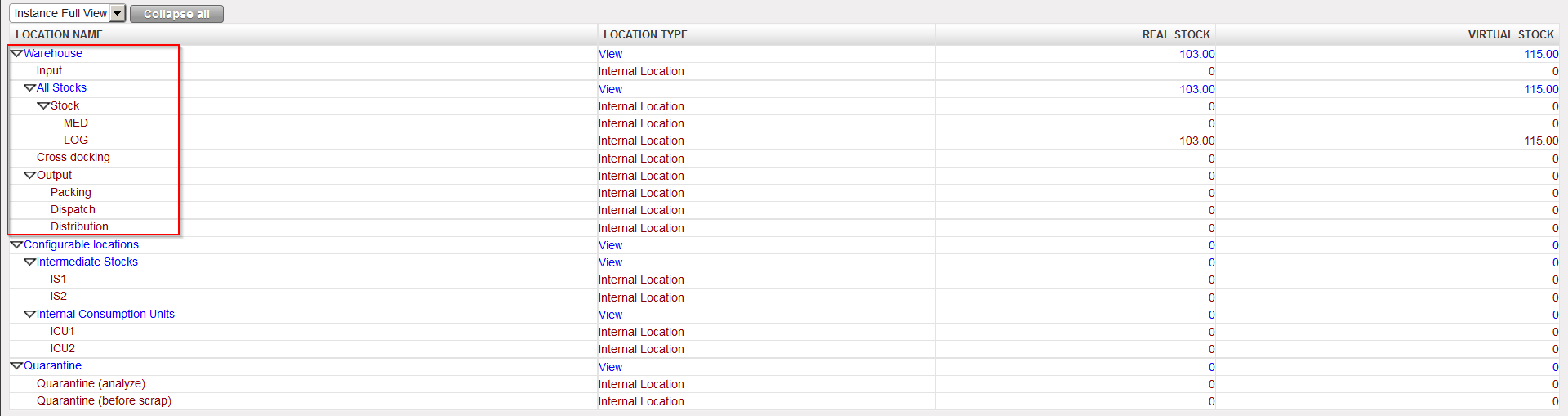Collapse the Stock subtree triangle

click(43, 105)
